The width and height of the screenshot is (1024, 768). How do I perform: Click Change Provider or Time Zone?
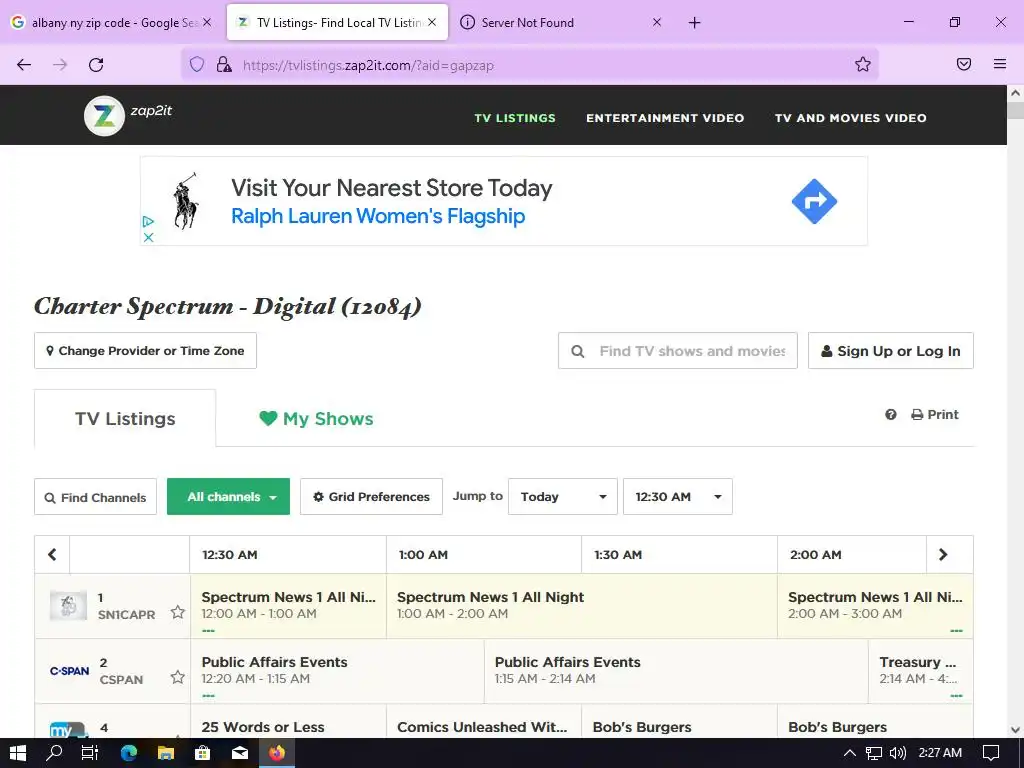(146, 351)
